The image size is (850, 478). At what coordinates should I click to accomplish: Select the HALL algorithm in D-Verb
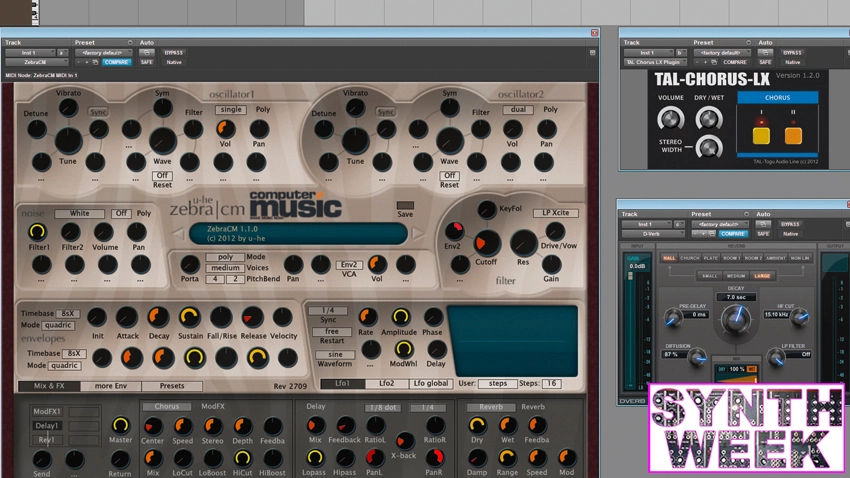[x=669, y=258]
